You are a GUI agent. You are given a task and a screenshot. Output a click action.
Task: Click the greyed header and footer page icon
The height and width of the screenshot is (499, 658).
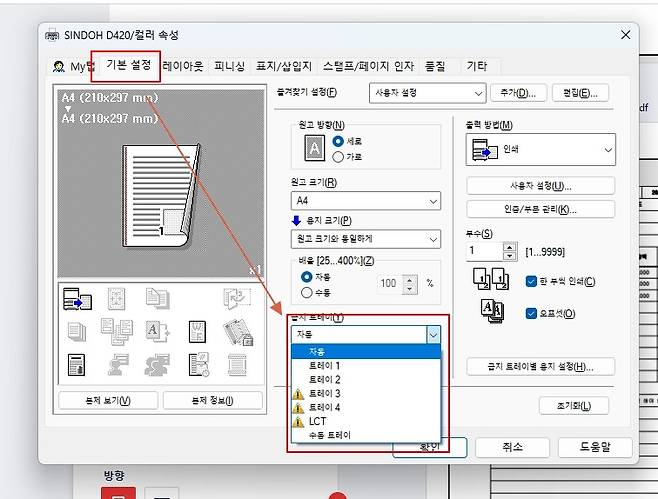click(238, 365)
